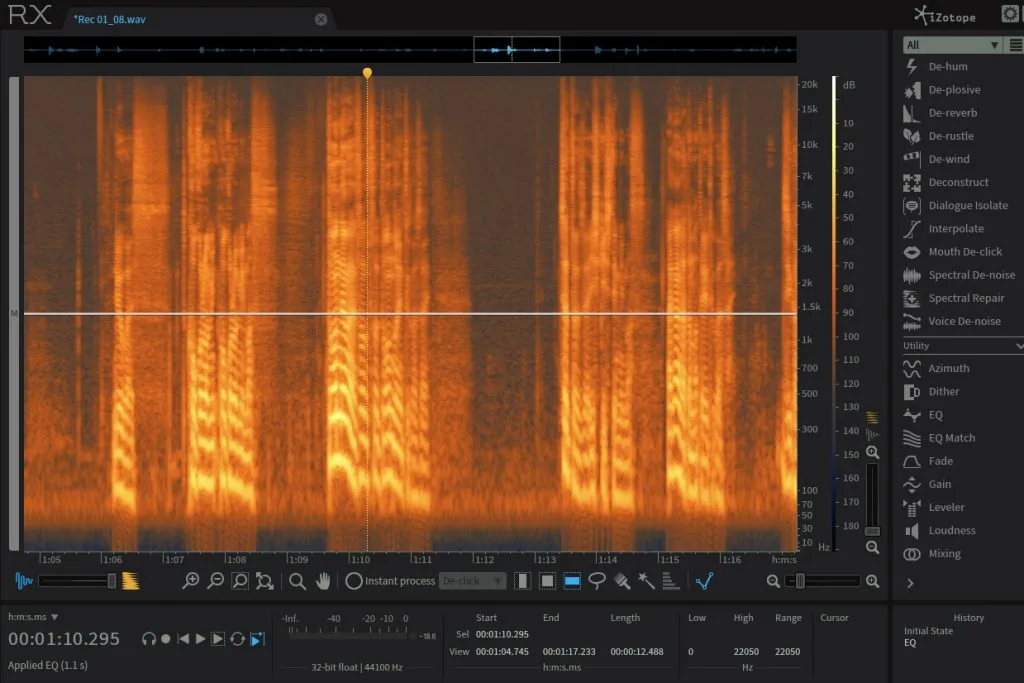Start playback with the play button

click(200, 639)
